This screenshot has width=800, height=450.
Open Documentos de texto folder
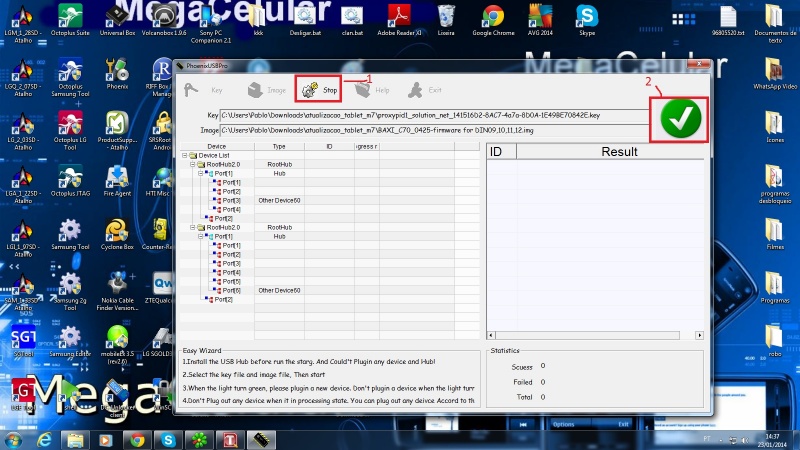point(774,23)
